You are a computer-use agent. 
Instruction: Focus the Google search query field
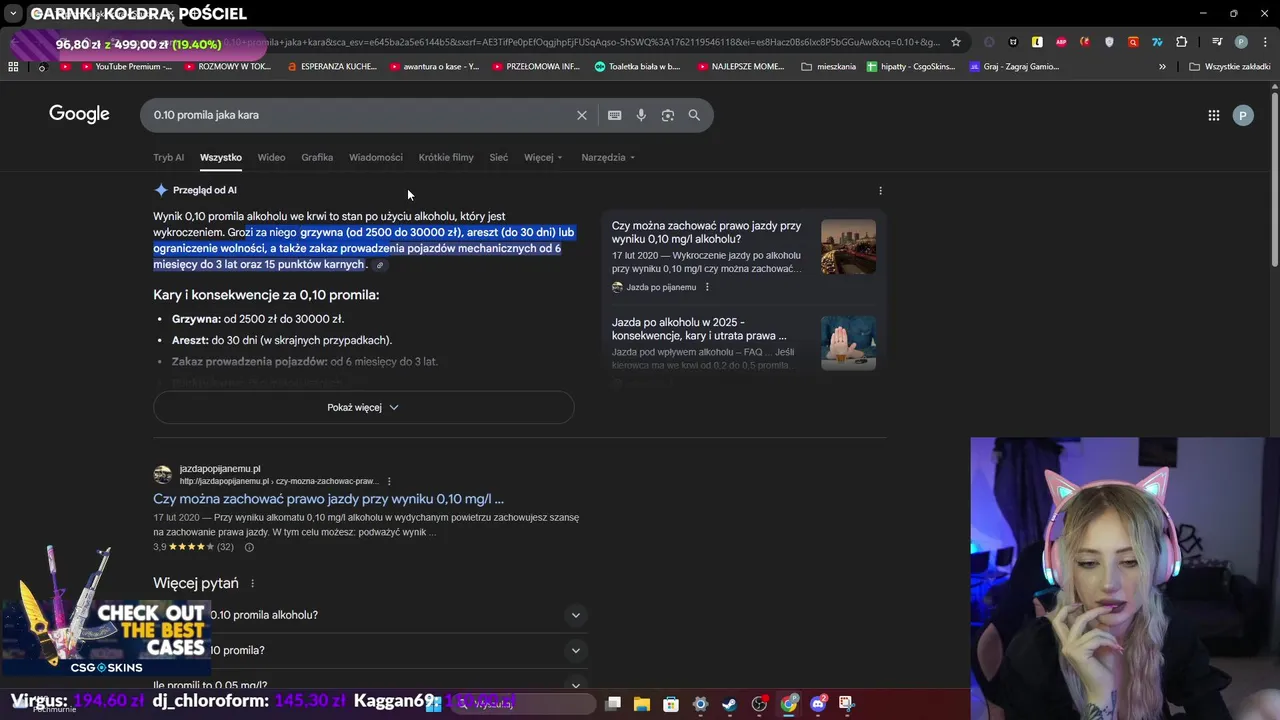(x=360, y=115)
